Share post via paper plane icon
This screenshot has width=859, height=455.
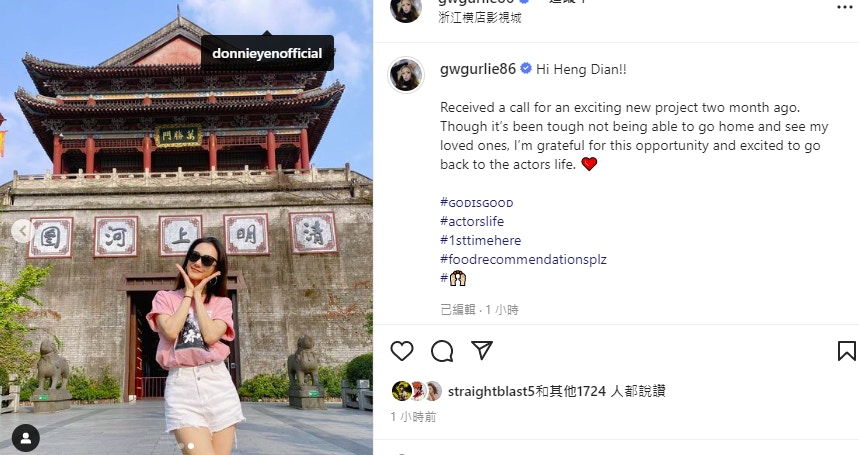coord(482,350)
